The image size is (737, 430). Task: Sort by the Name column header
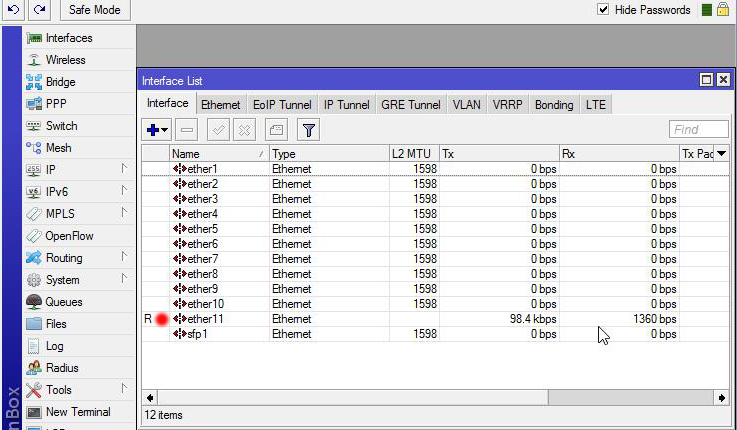[219, 154]
